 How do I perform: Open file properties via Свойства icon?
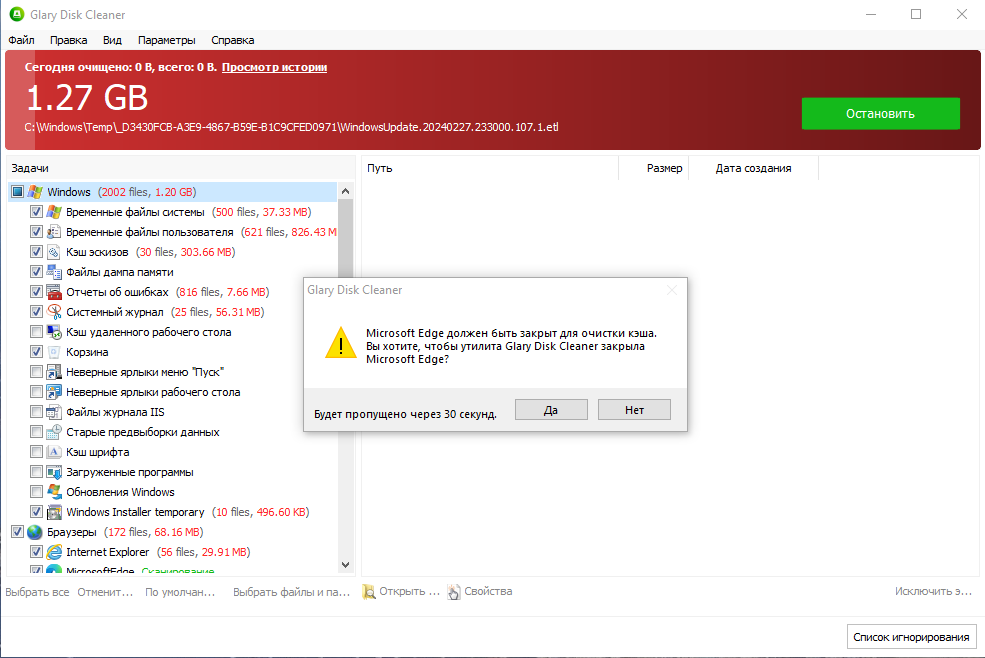[x=453, y=591]
